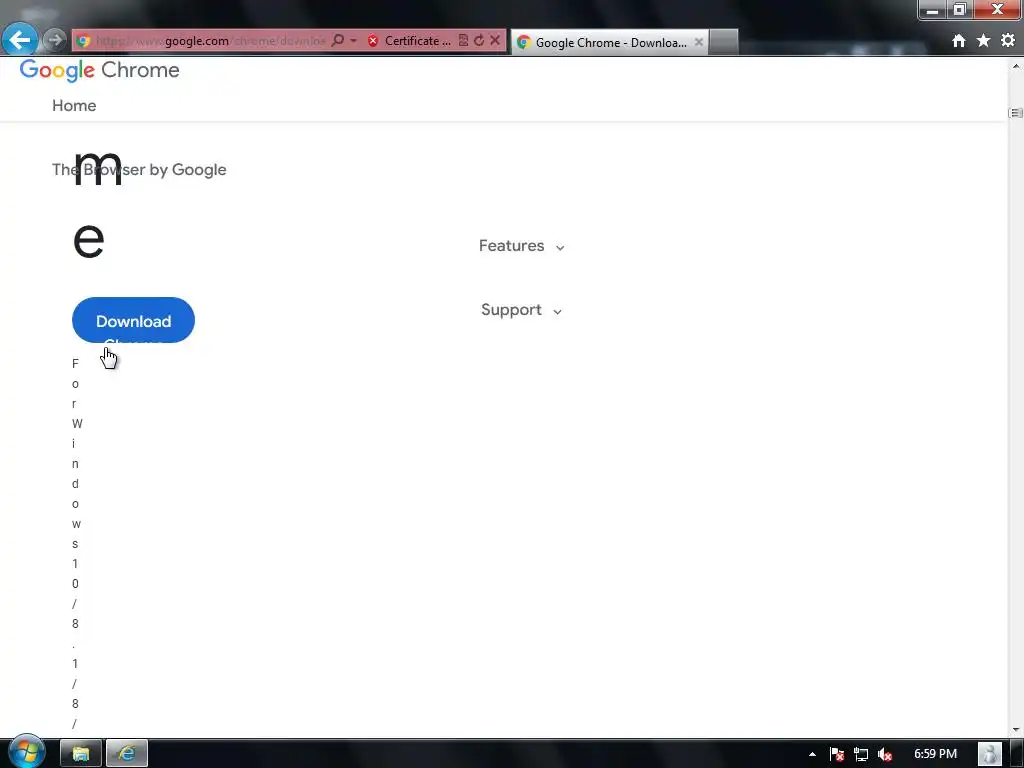Click the google.com address bar URL
The image size is (1024, 768).
[x=210, y=40]
